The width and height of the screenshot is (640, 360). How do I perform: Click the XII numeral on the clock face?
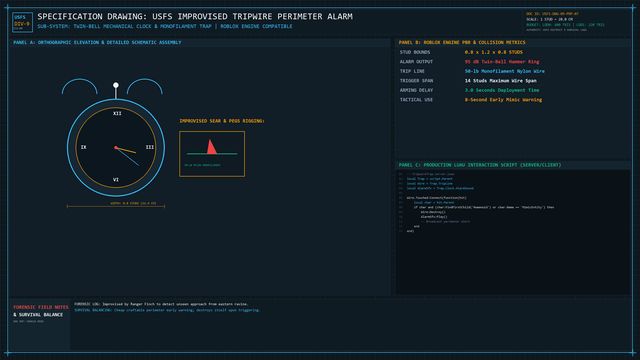tap(117, 113)
